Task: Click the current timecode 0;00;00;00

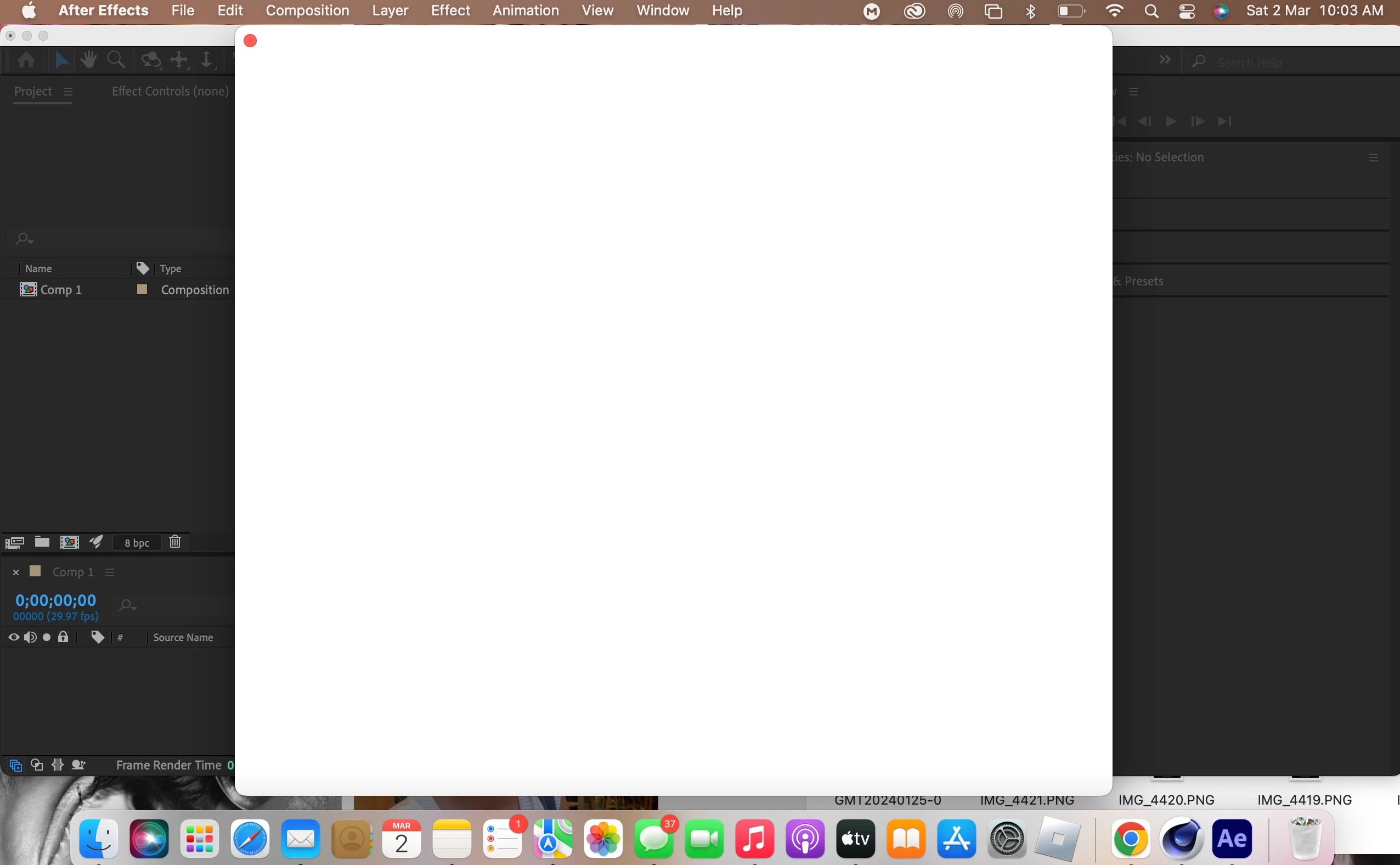Action: point(55,600)
